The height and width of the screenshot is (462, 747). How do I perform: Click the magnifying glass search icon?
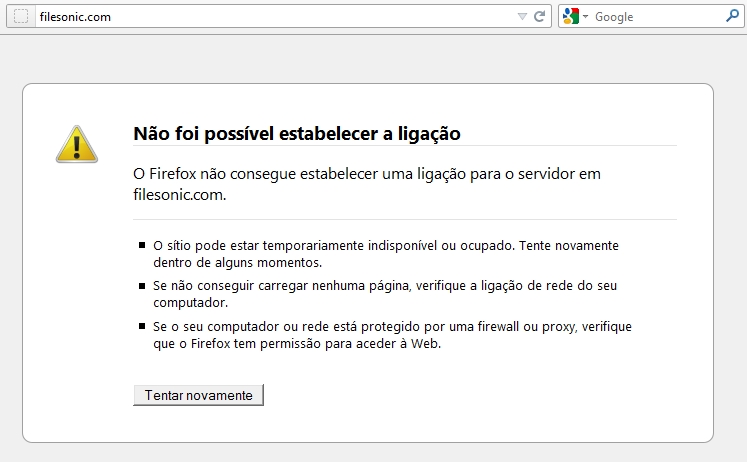coord(731,16)
